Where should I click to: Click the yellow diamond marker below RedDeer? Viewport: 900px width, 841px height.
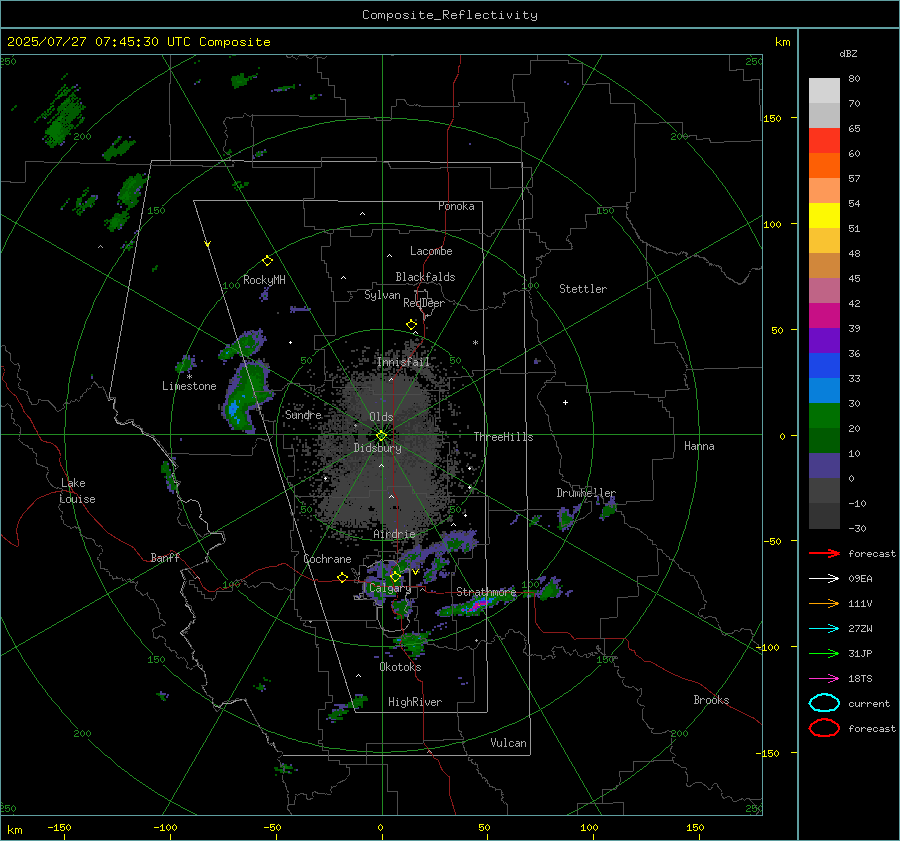[x=411, y=325]
